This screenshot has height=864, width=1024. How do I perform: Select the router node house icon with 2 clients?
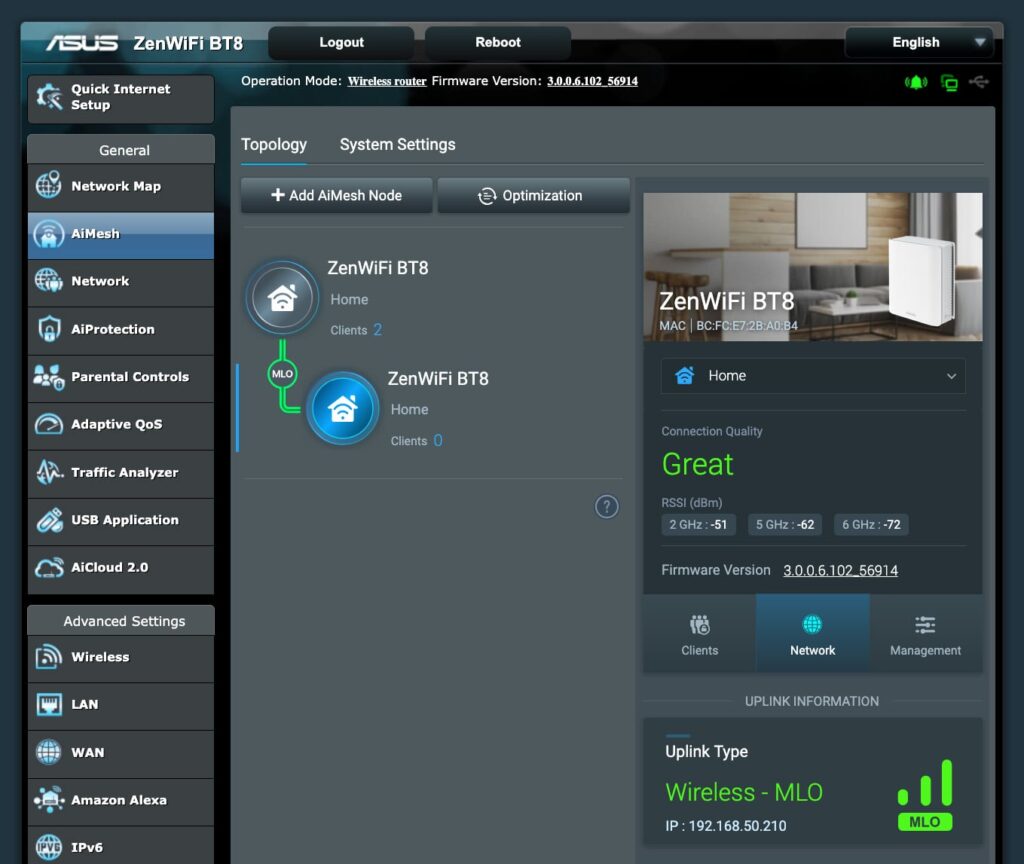282,298
